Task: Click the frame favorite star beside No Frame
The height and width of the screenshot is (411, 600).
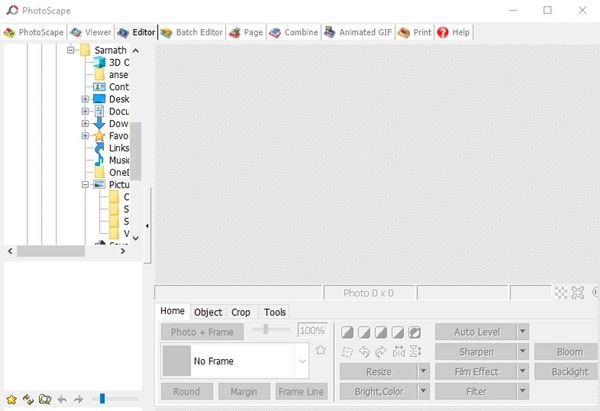Action: pos(321,351)
